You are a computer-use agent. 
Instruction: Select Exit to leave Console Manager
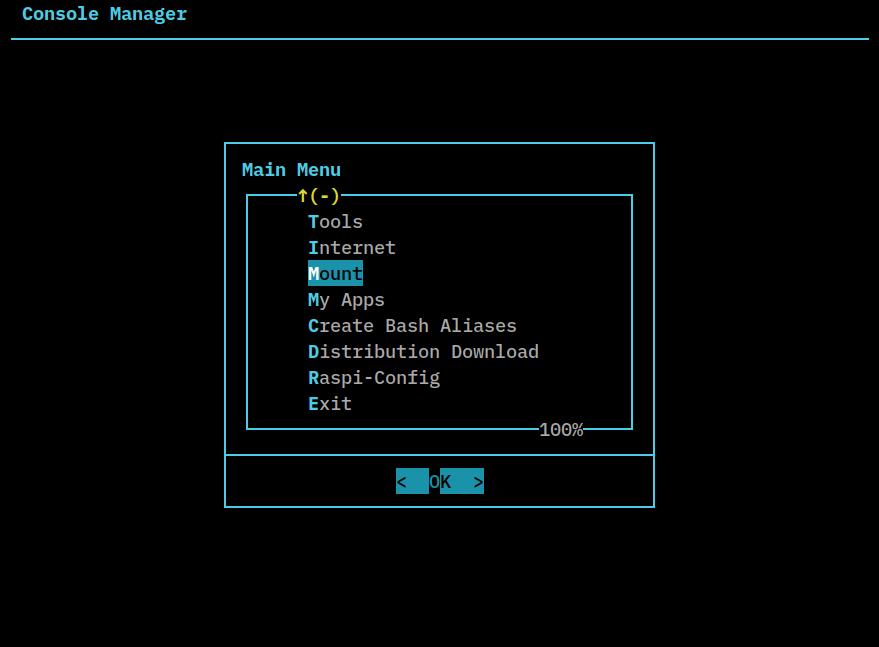tap(329, 403)
